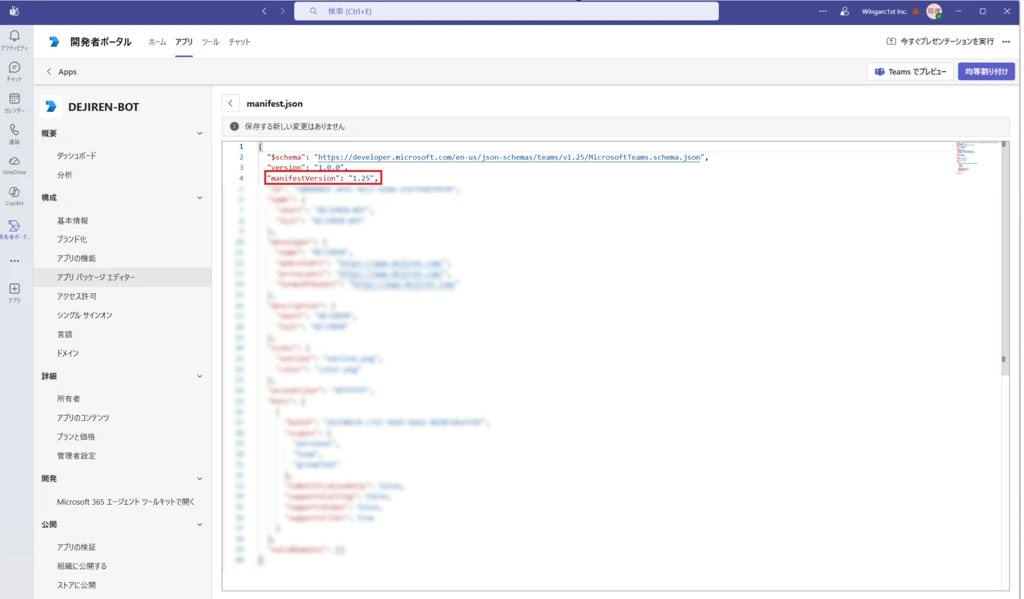Screen dimensions: 1024x599
Task: Collapse the 詳細 section
Action: [199, 376]
